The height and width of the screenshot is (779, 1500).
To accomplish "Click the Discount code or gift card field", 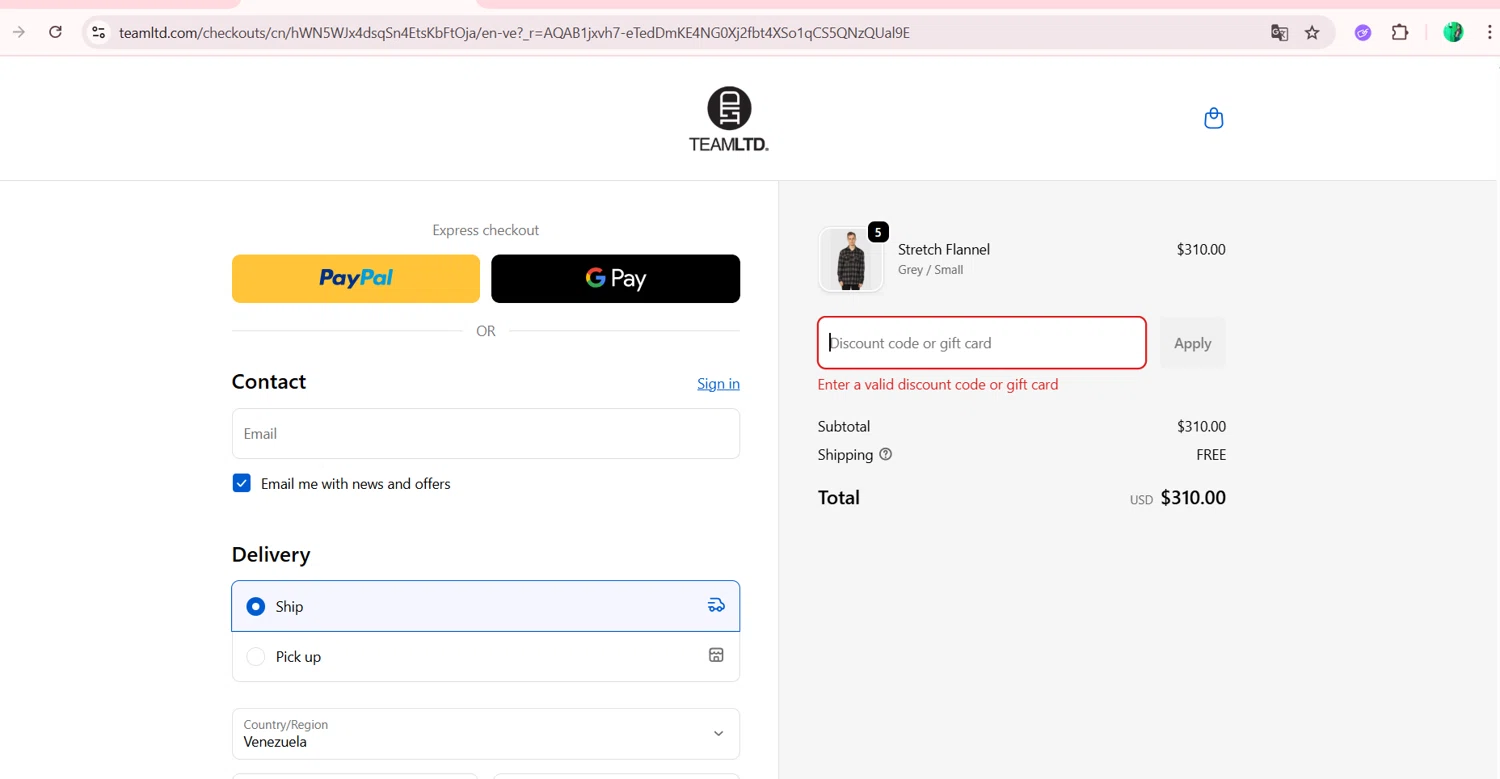I will pyautogui.click(x=982, y=343).
